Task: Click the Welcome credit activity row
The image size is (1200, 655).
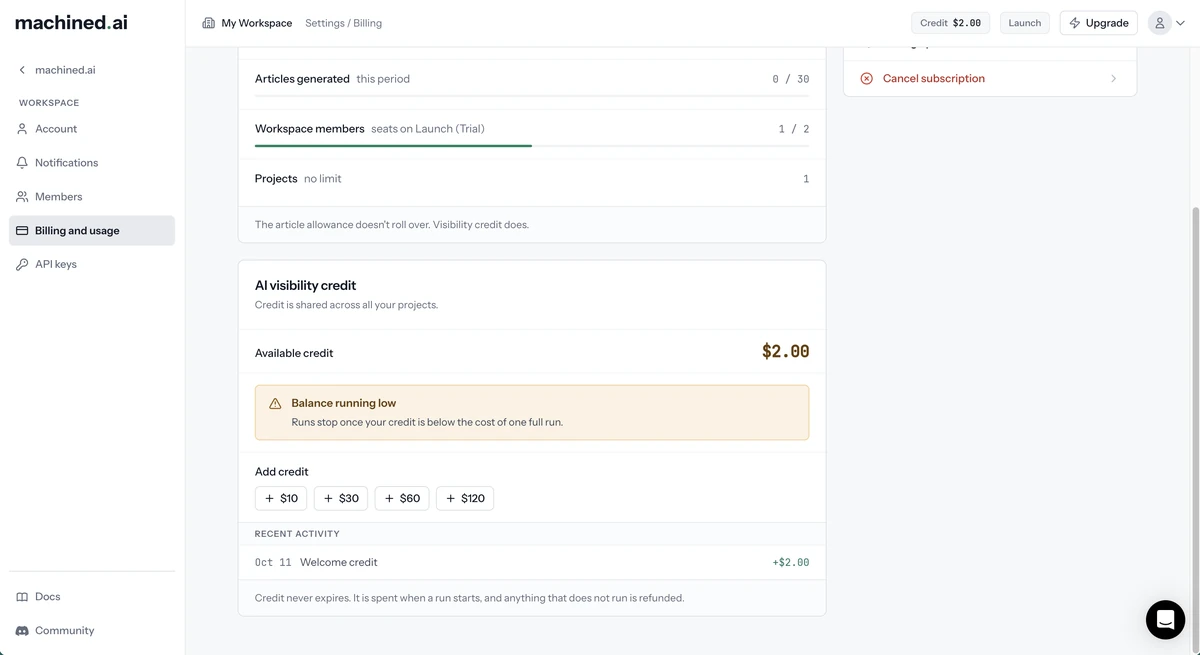Action: coord(532,562)
